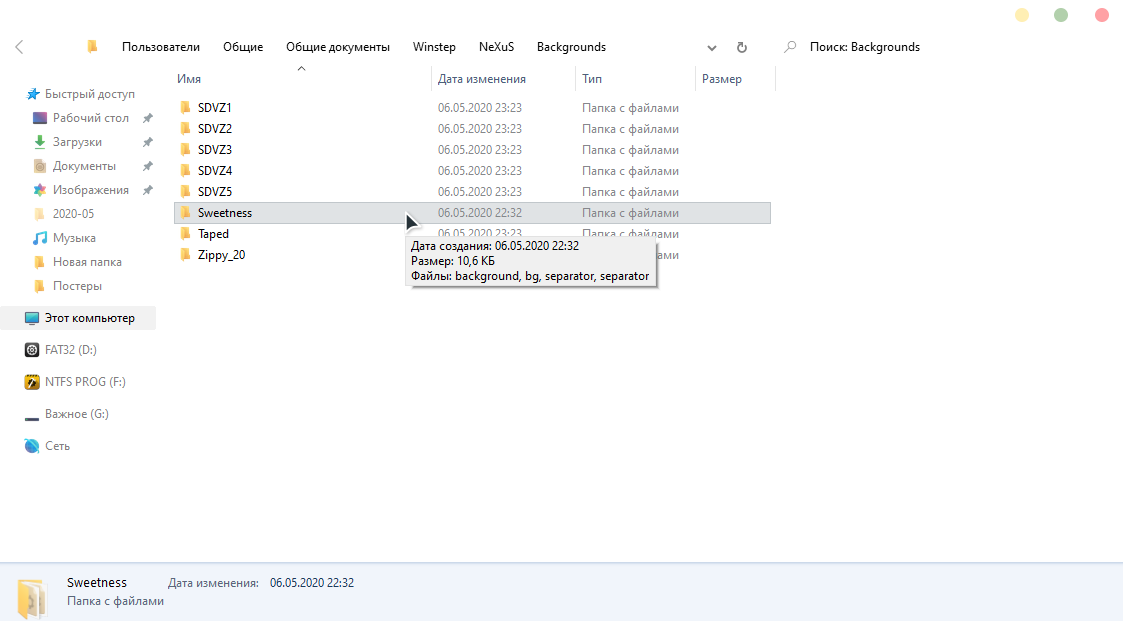This screenshot has width=1123, height=621.
Task: Select the Загрузки download icon in sidebar
Action: click(x=40, y=142)
